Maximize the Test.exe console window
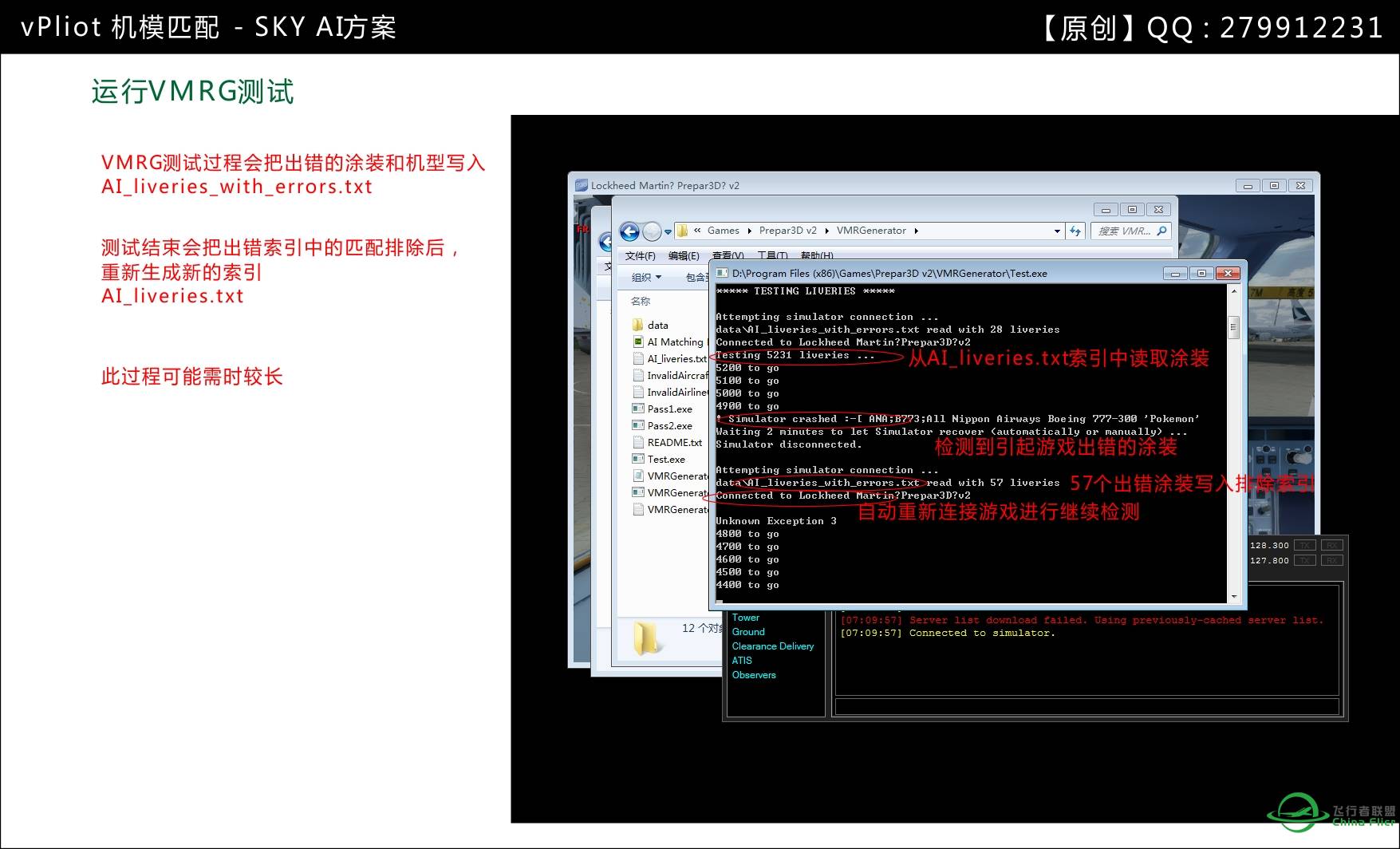This screenshot has width=1400, height=849. pyautogui.click(x=1201, y=274)
